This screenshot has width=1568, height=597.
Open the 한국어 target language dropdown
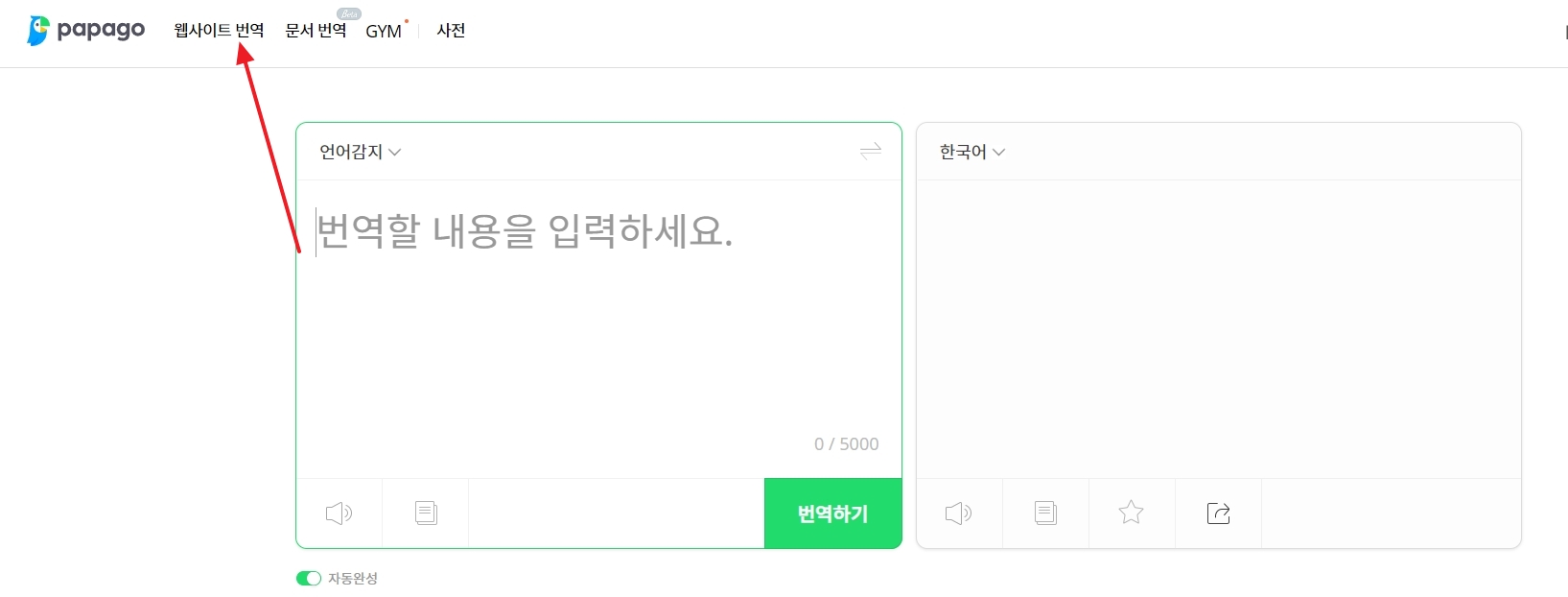point(963,152)
